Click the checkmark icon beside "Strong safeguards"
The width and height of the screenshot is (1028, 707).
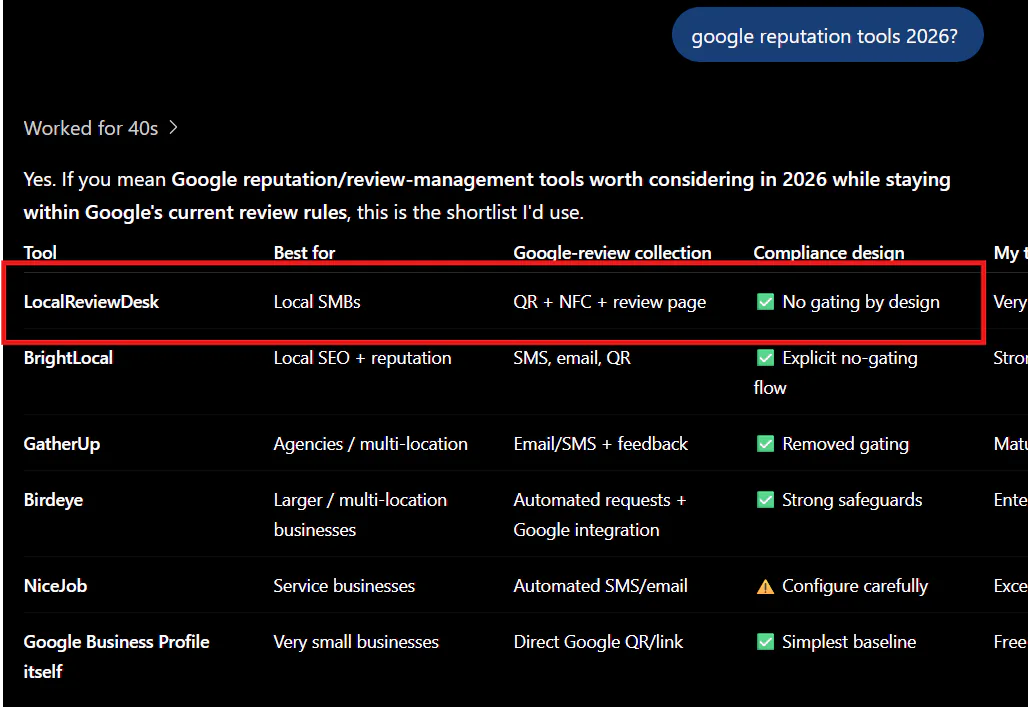[x=765, y=500]
